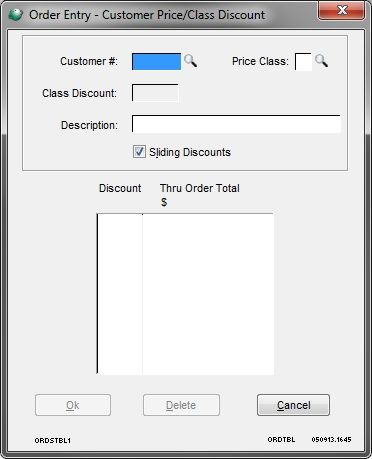Toggle the Sliding Discounts checkbox
Viewport: 372px width, 459px height.
[x=139, y=152]
